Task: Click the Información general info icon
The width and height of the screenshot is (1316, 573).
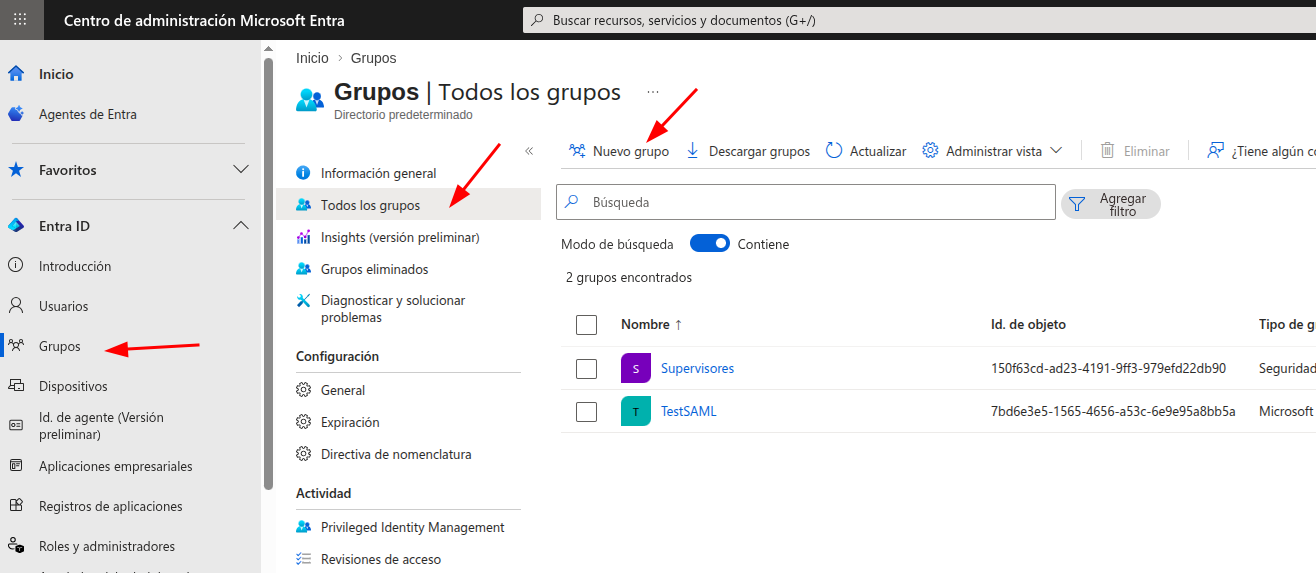Action: tap(304, 173)
